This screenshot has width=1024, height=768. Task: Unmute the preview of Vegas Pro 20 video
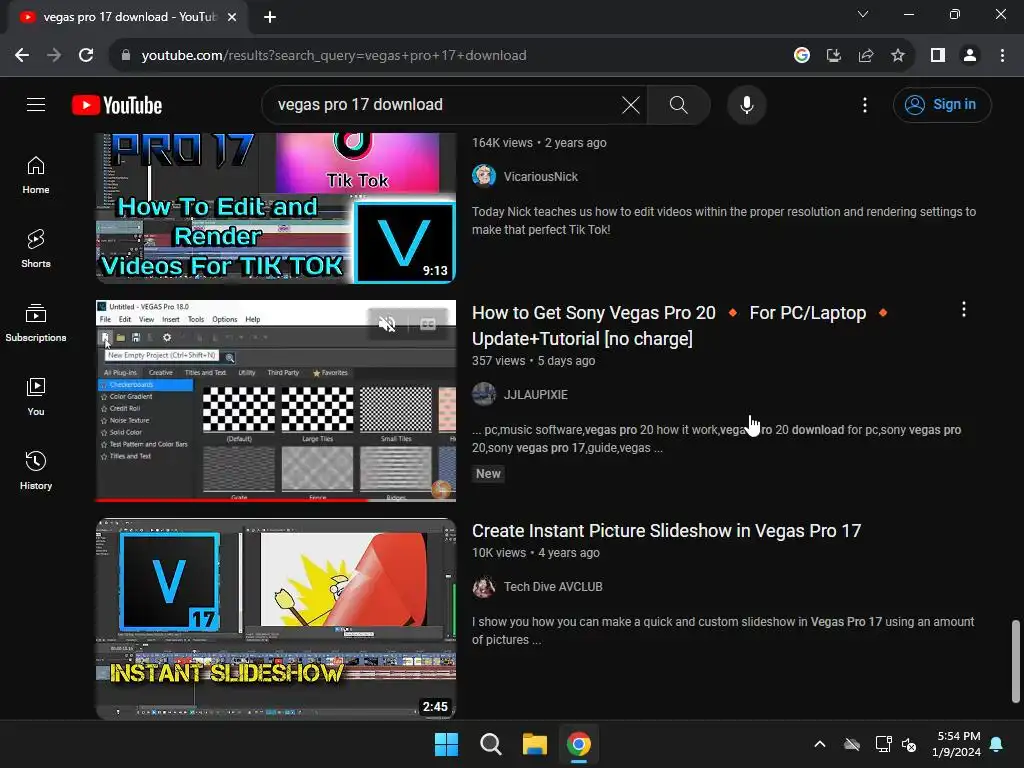(387, 324)
